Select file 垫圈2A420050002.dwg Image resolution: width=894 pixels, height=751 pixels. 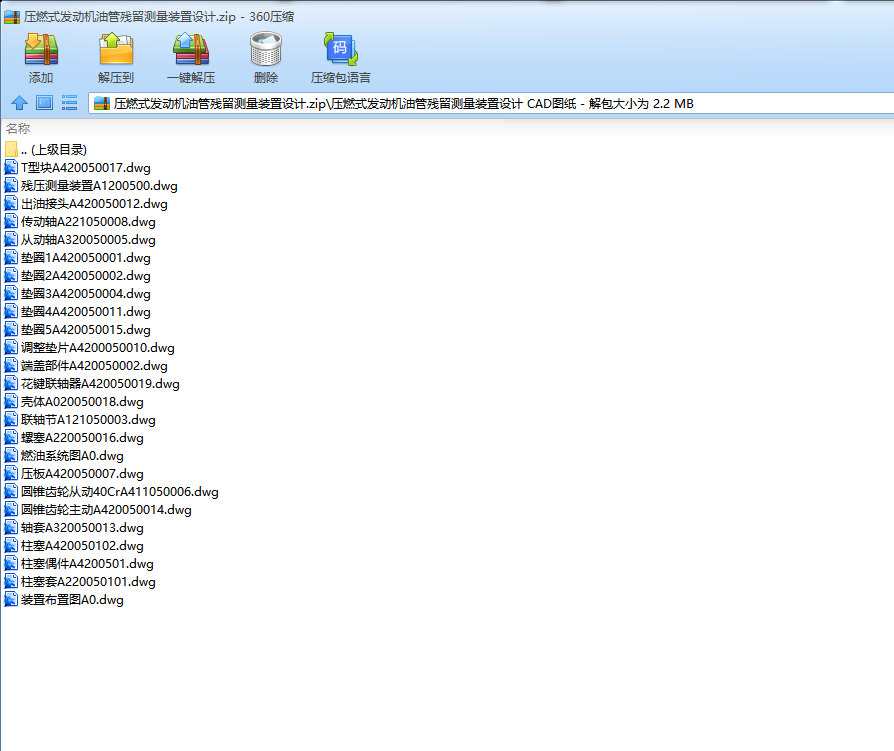(x=78, y=275)
